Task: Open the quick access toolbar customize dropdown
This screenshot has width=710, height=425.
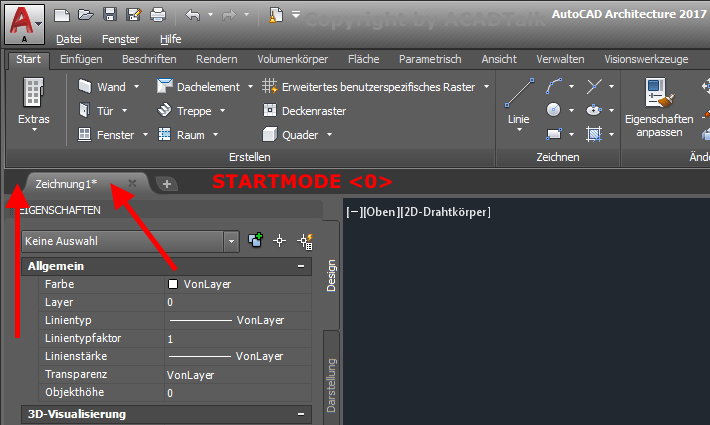Action: coord(296,15)
